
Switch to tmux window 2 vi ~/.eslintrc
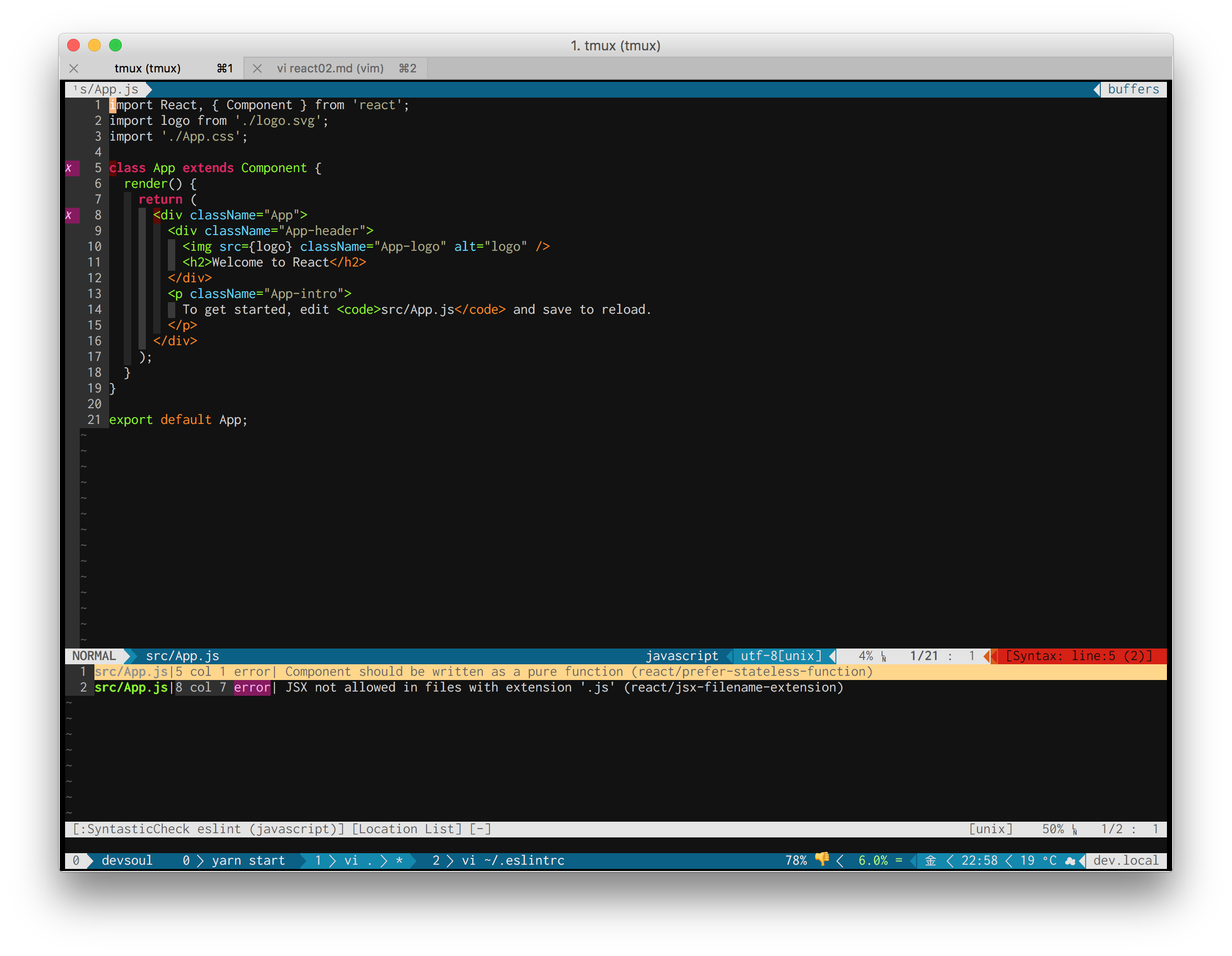tap(498, 861)
